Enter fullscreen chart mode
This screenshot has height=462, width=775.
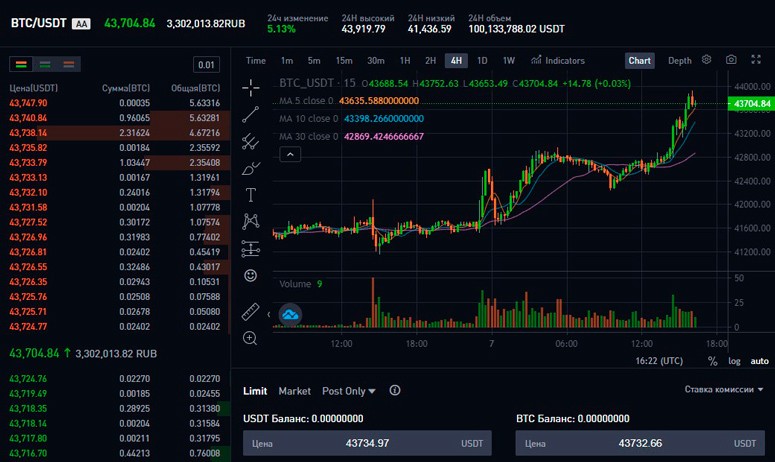[756, 60]
